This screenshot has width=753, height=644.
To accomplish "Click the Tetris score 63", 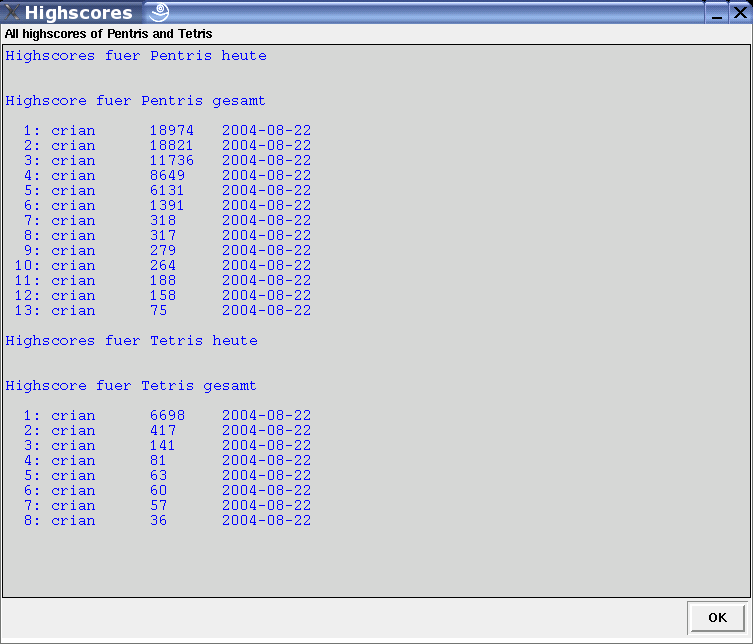I will [x=158, y=475].
